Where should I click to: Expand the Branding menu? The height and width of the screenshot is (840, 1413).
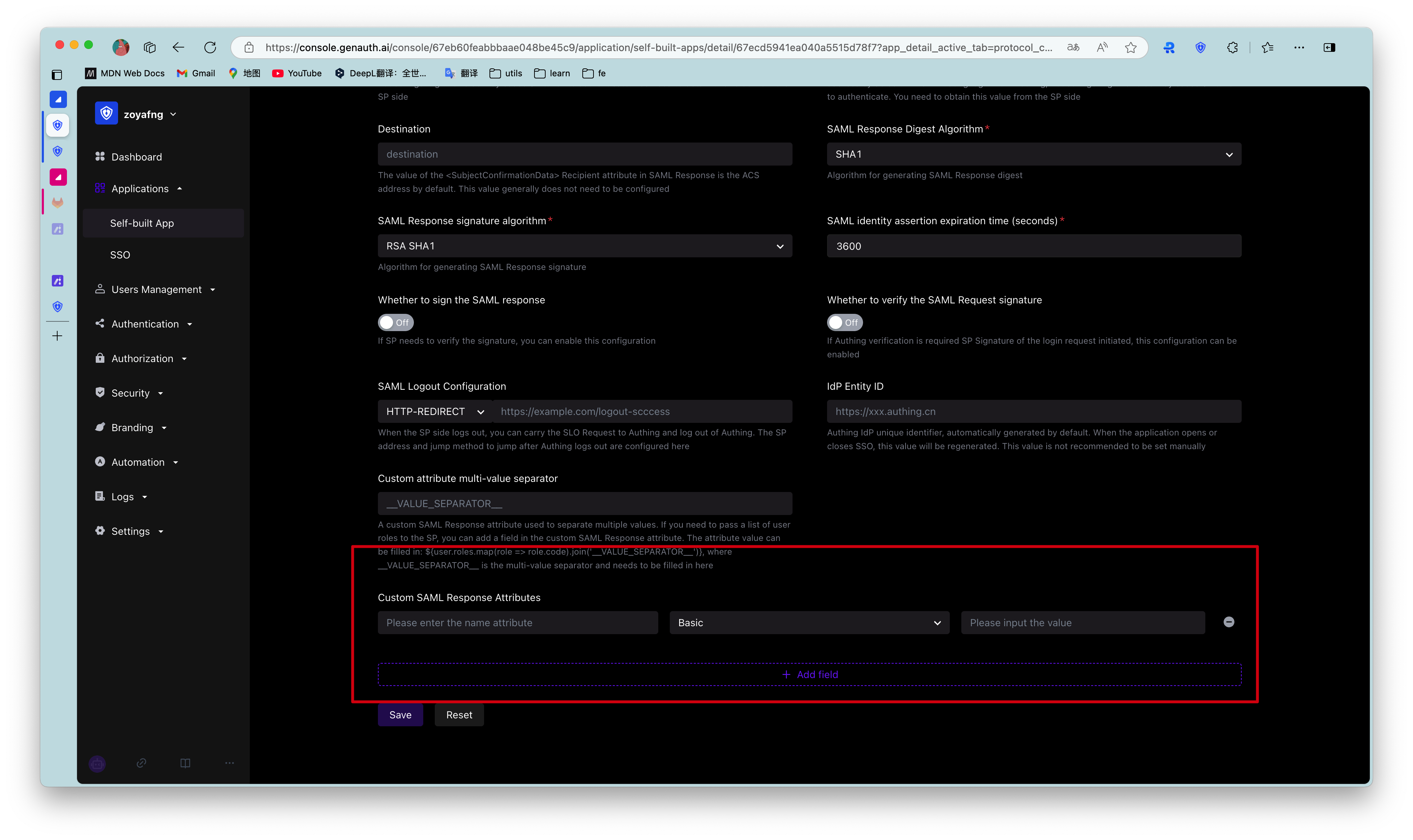pos(131,427)
